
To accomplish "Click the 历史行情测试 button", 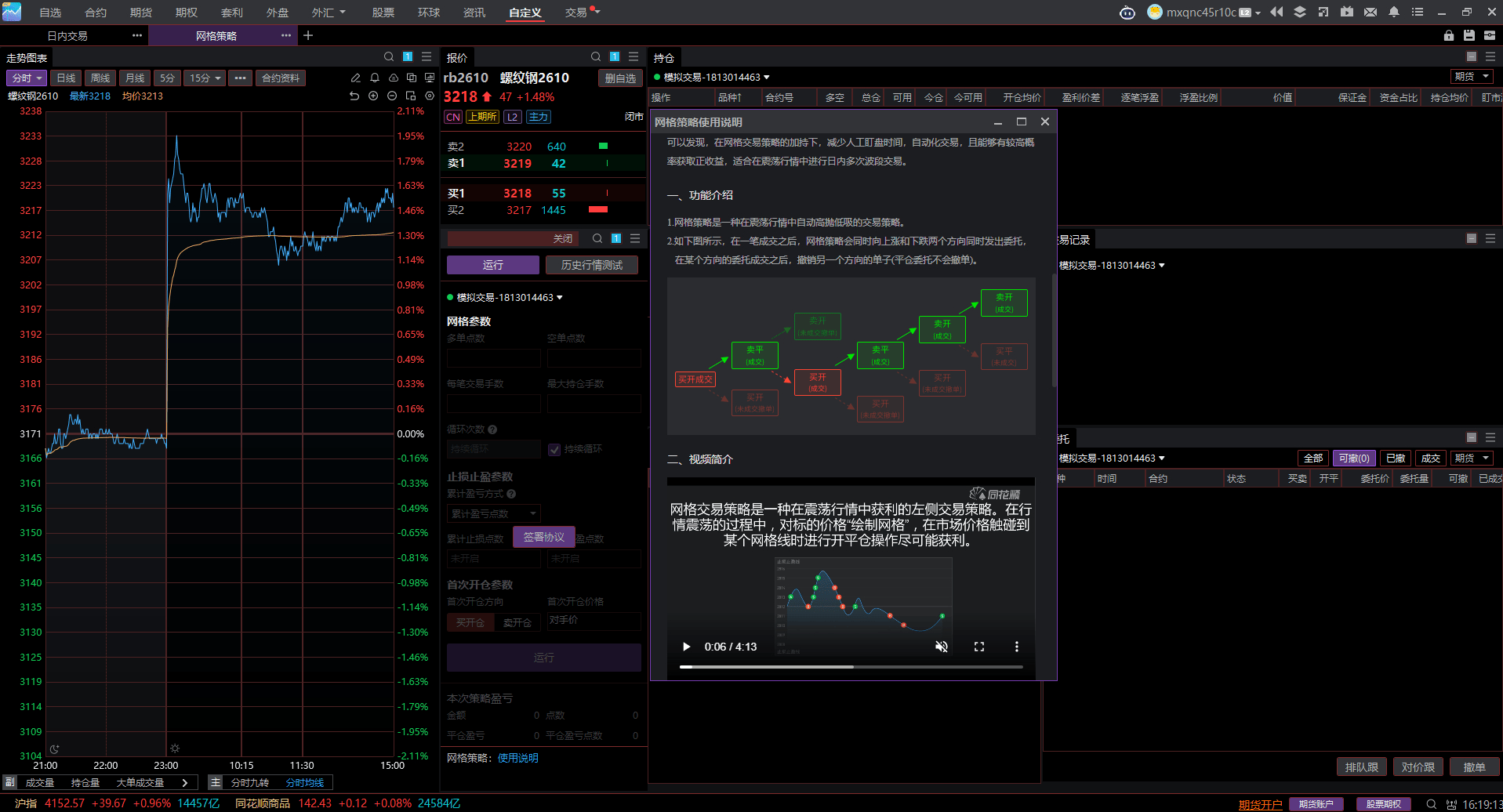I will (592, 265).
